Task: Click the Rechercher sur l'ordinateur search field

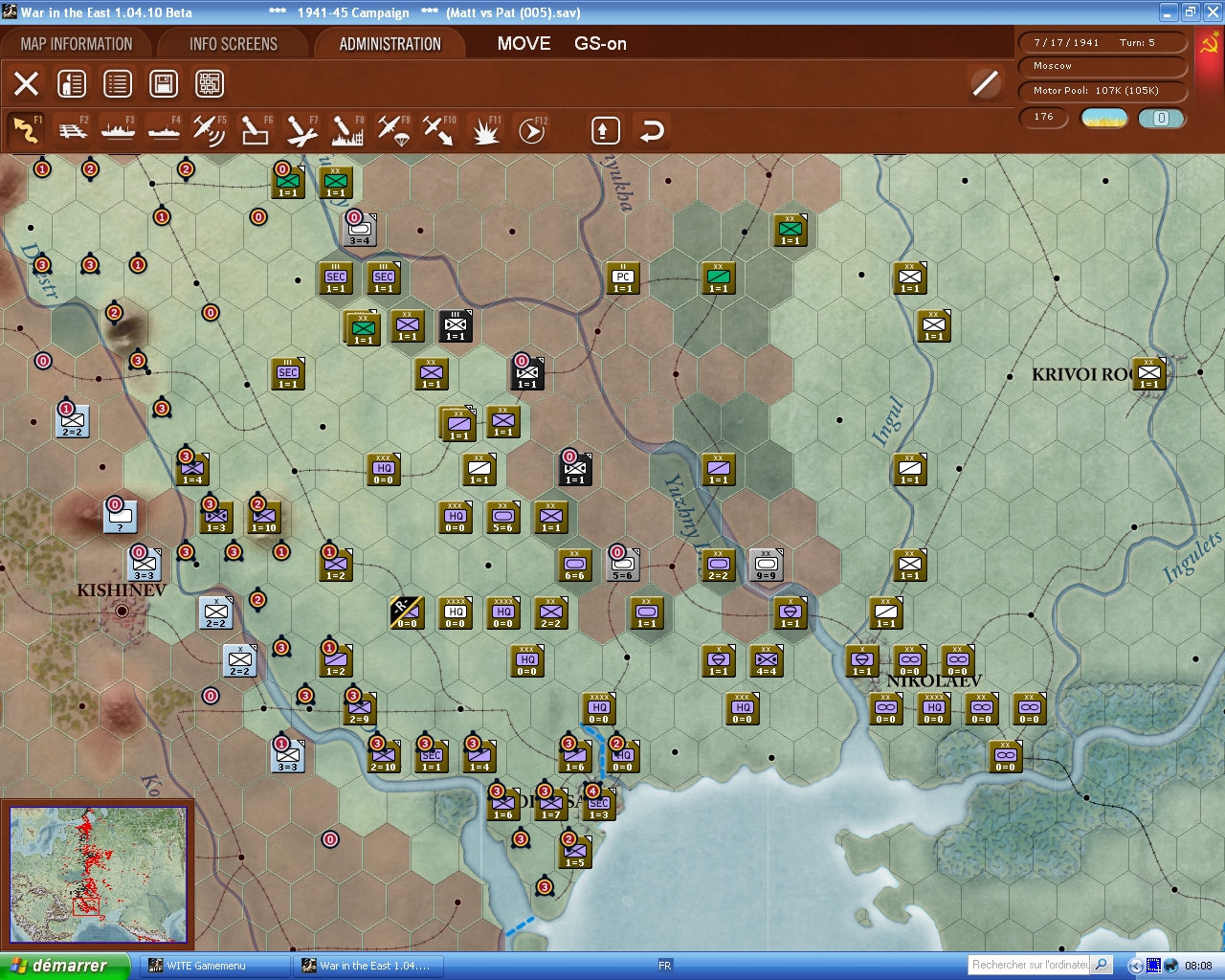Action: point(1030,965)
